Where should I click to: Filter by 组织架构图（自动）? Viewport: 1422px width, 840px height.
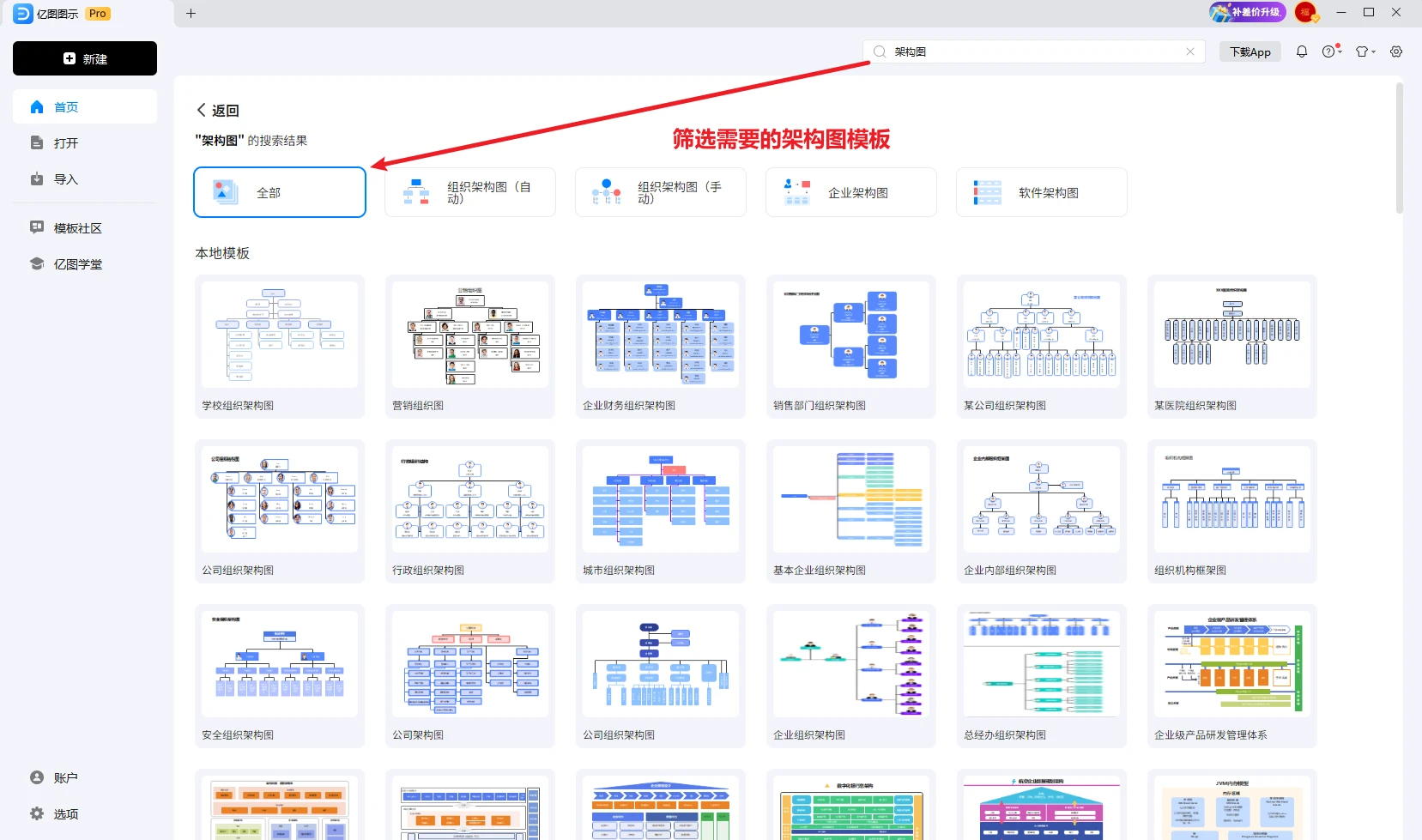pos(470,192)
